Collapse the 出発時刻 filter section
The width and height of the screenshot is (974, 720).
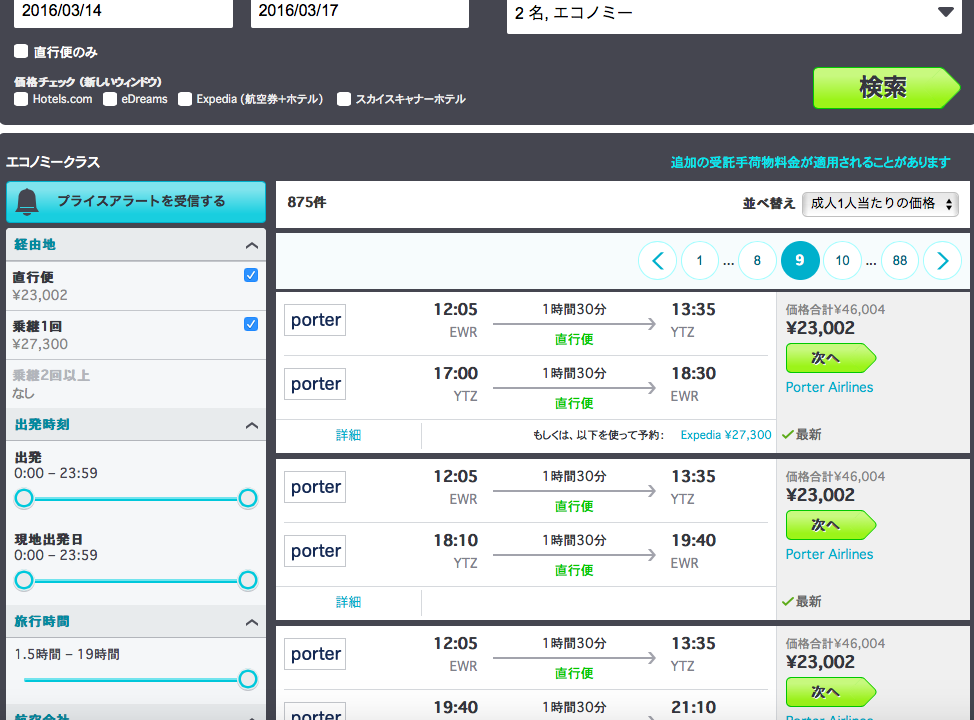pos(252,426)
